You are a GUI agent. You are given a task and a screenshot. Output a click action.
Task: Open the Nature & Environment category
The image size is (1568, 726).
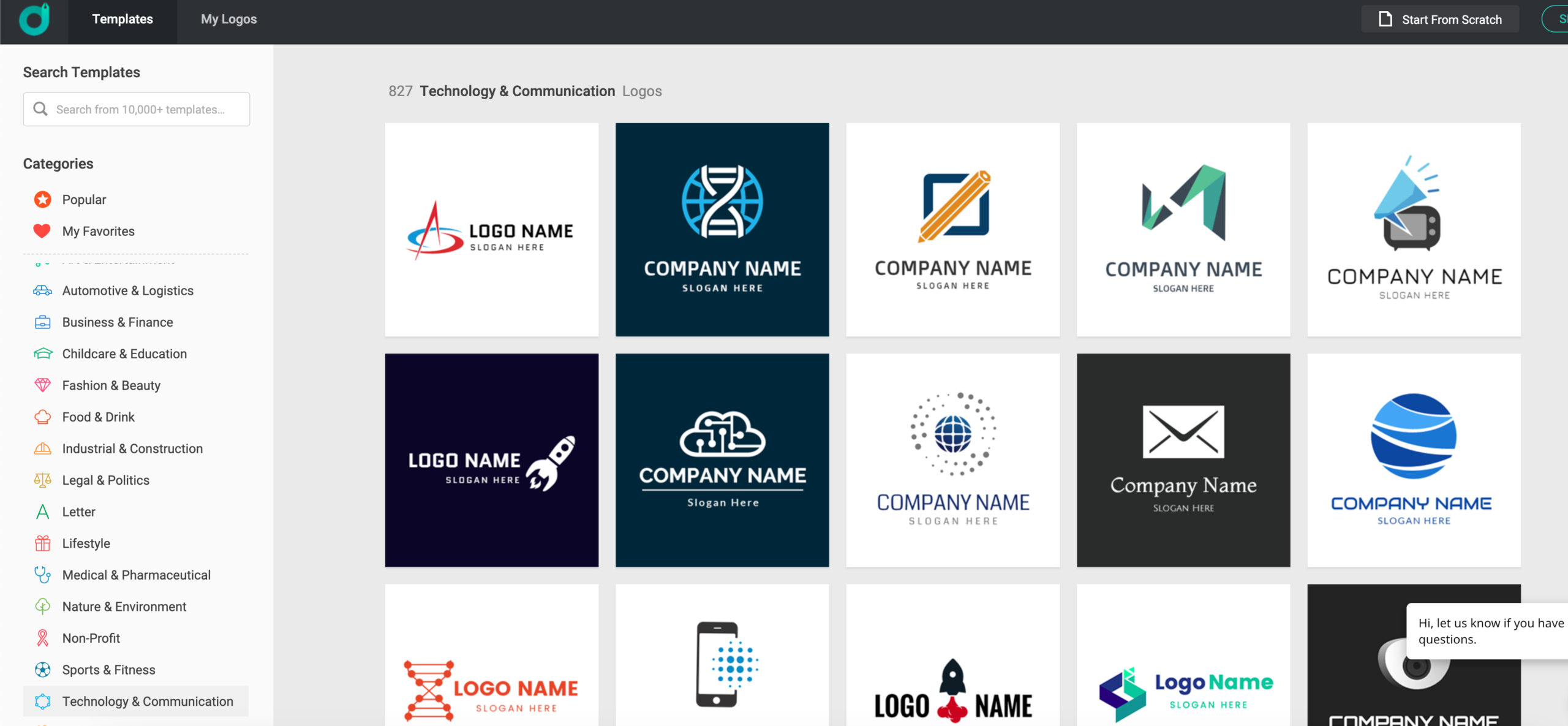124,607
